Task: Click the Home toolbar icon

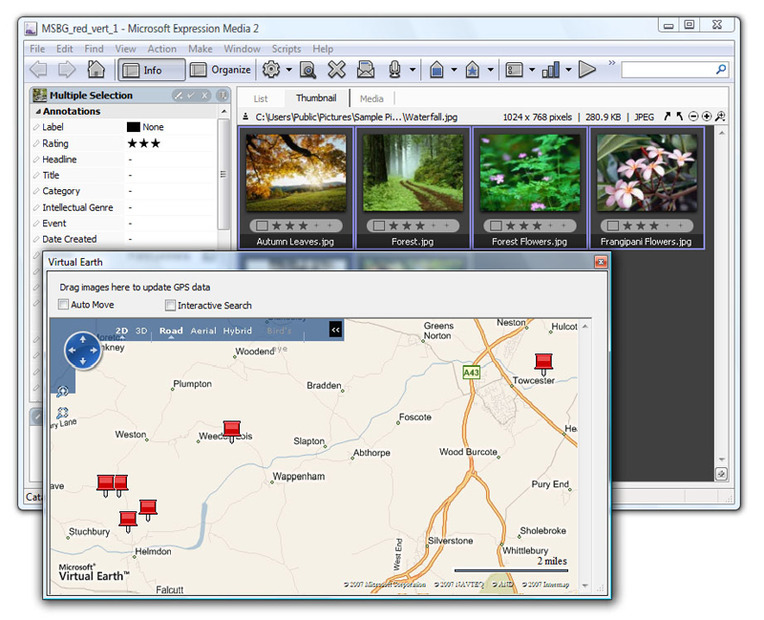Action: click(x=96, y=69)
